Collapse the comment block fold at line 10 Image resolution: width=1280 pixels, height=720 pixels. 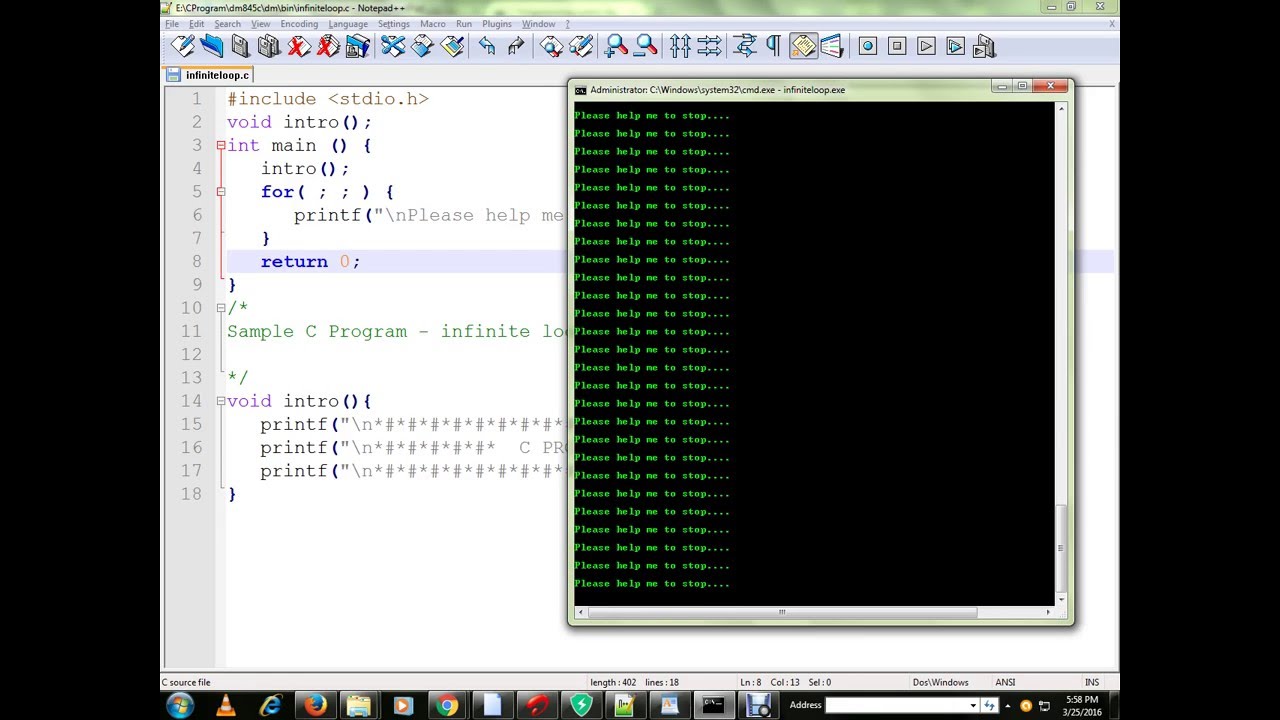221,308
